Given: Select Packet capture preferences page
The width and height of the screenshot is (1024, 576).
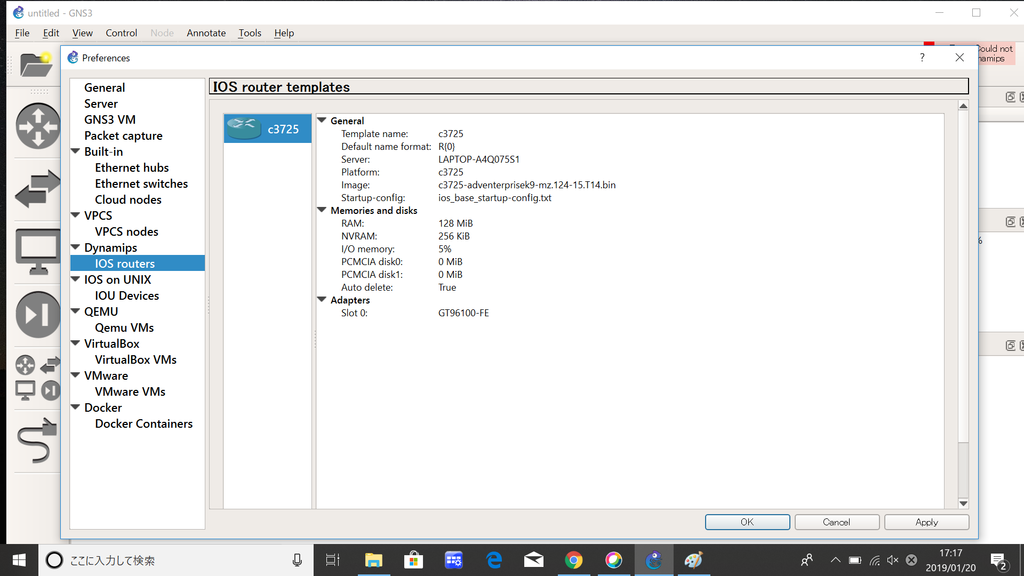Looking at the screenshot, I should [x=123, y=136].
